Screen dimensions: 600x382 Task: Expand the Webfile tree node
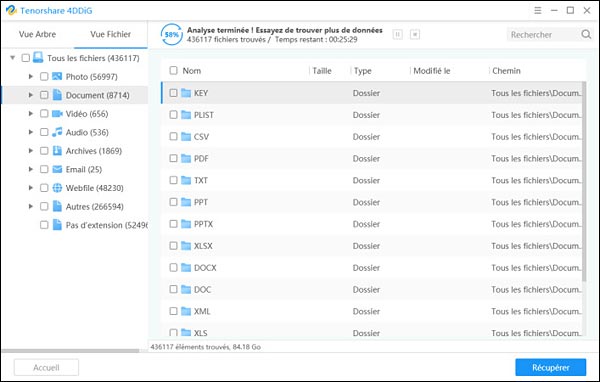point(31,188)
